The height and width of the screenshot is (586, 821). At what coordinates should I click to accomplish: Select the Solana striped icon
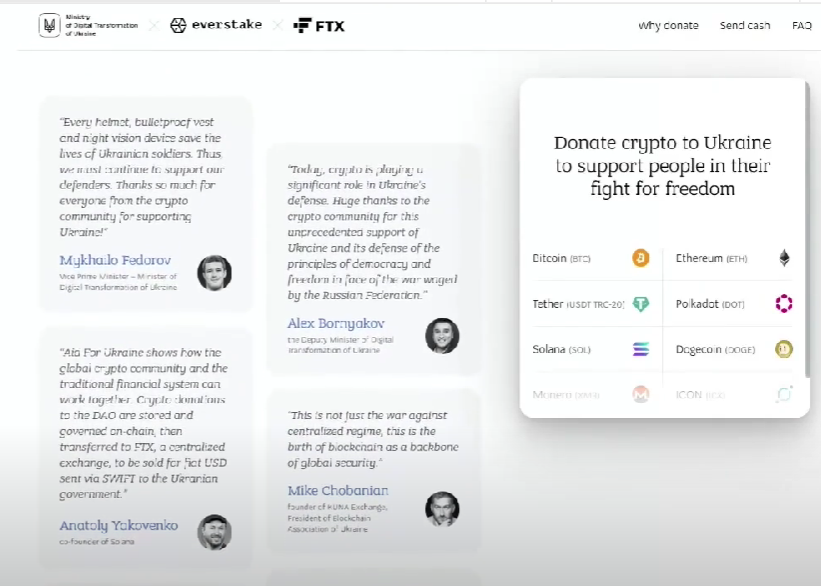pyautogui.click(x=641, y=349)
